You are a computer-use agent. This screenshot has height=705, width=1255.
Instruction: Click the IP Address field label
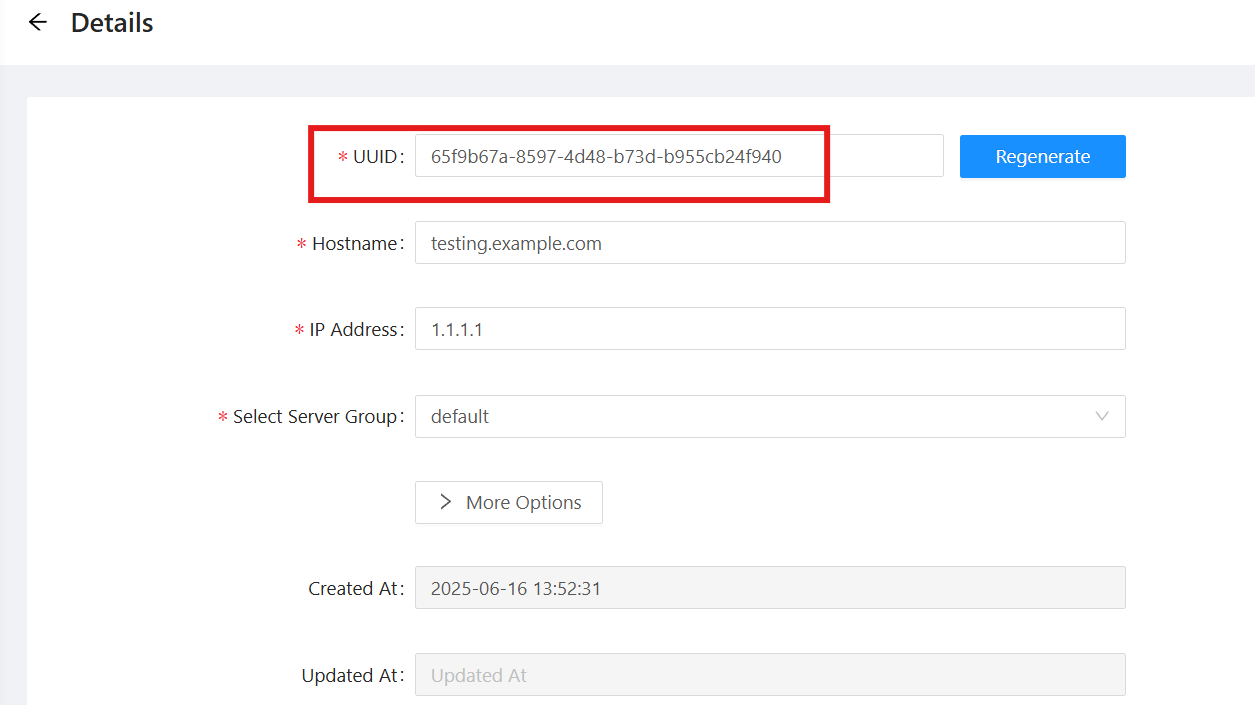click(354, 330)
